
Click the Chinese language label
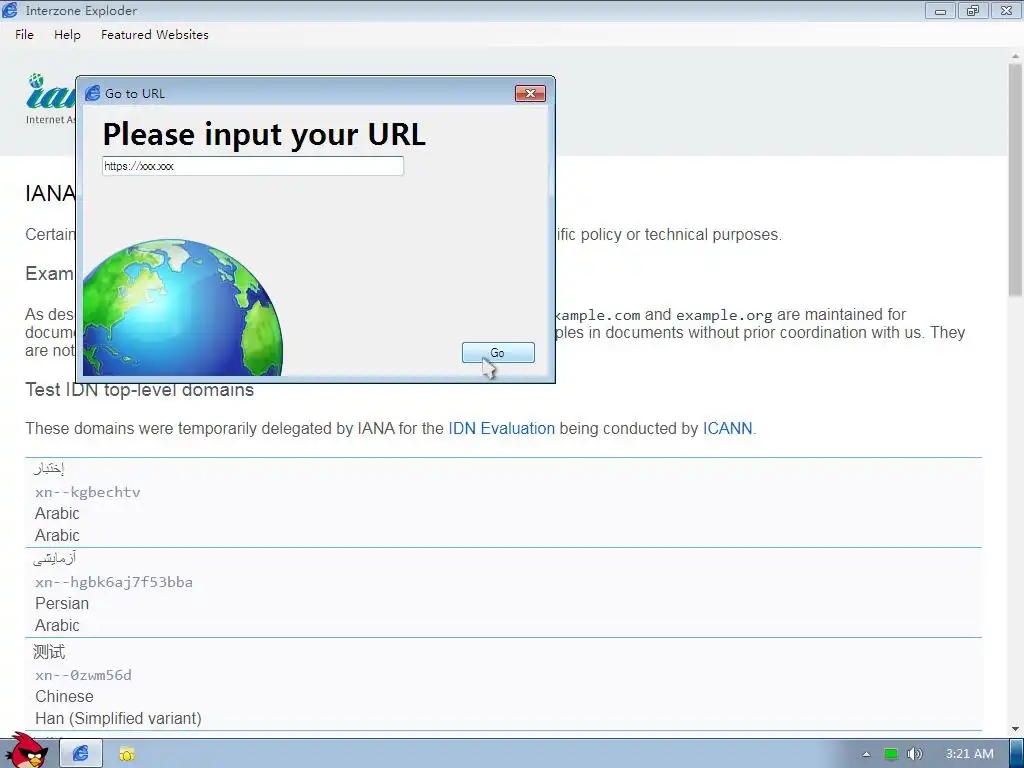(64, 696)
